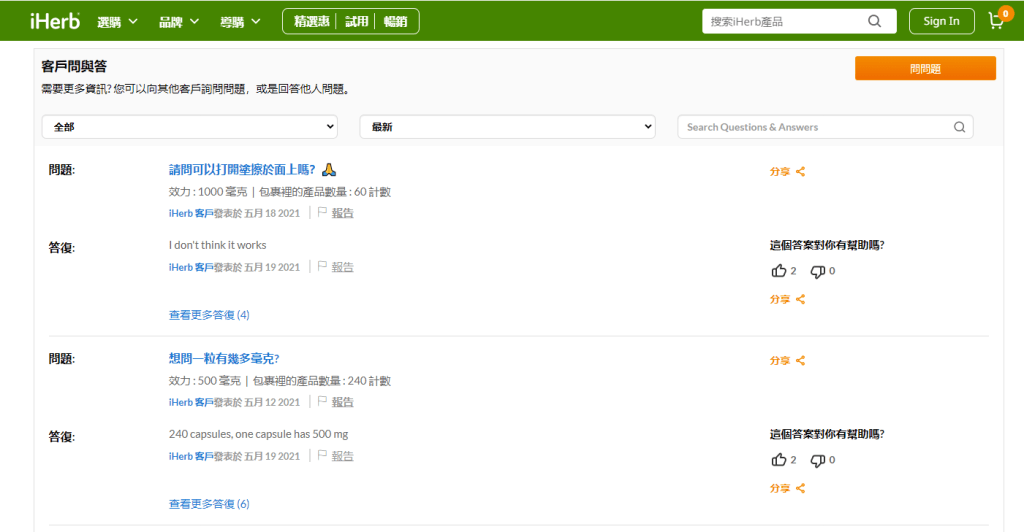Viewport: 1024px width, 532px height.
Task: Thumbs up the 'I don't think it works' answer
Action: [x=780, y=271]
